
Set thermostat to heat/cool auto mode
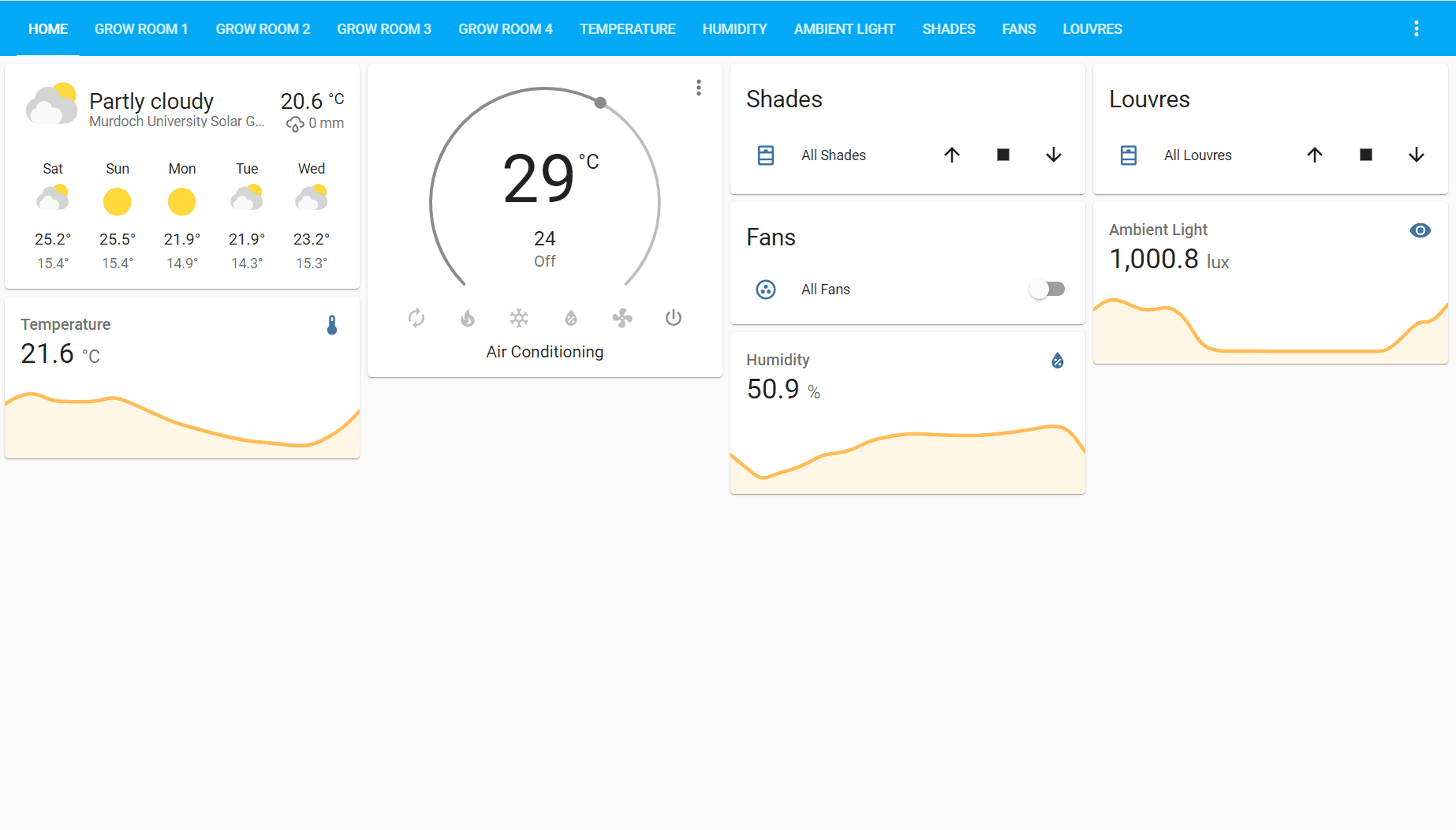416,318
